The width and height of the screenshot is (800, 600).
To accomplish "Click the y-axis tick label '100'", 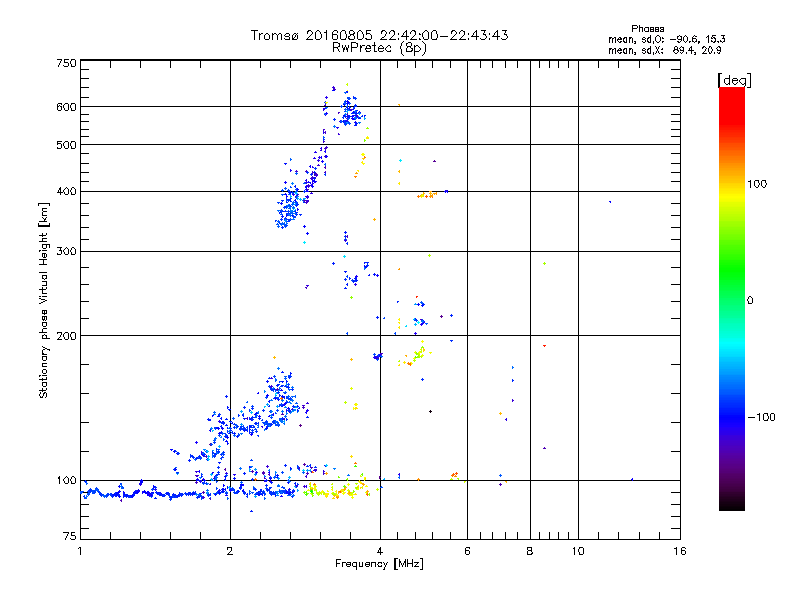I will (66, 481).
